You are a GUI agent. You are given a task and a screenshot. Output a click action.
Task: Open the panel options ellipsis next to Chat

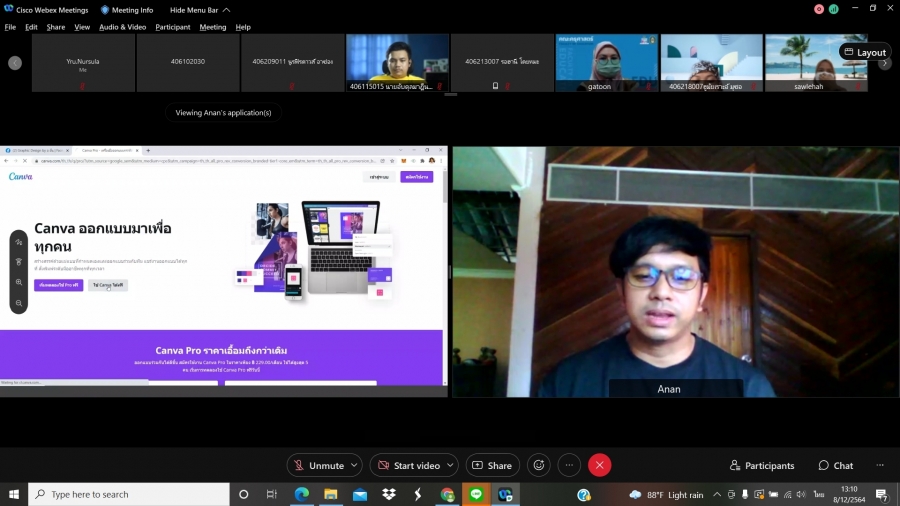tap(880, 465)
